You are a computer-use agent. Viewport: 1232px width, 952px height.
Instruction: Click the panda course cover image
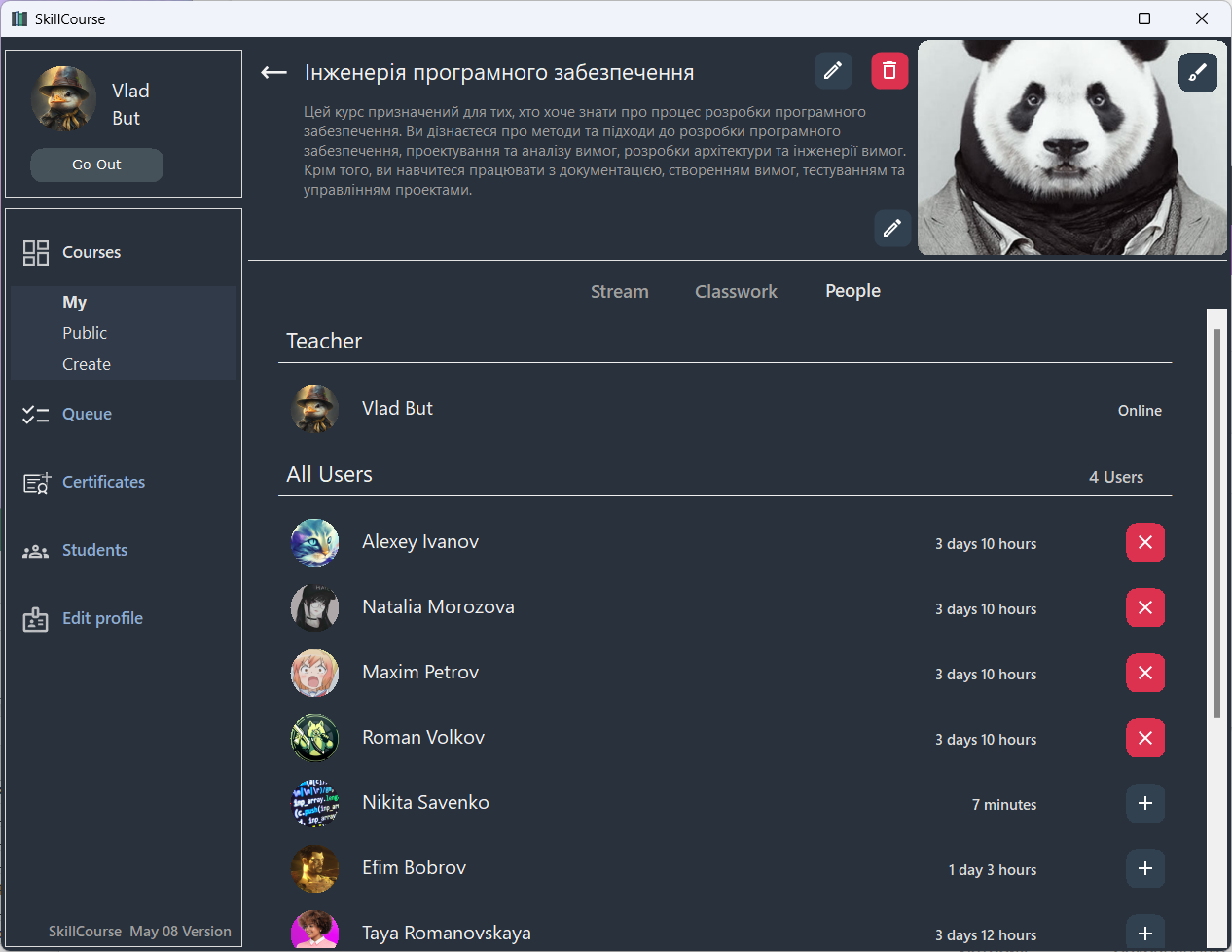pos(1072,148)
